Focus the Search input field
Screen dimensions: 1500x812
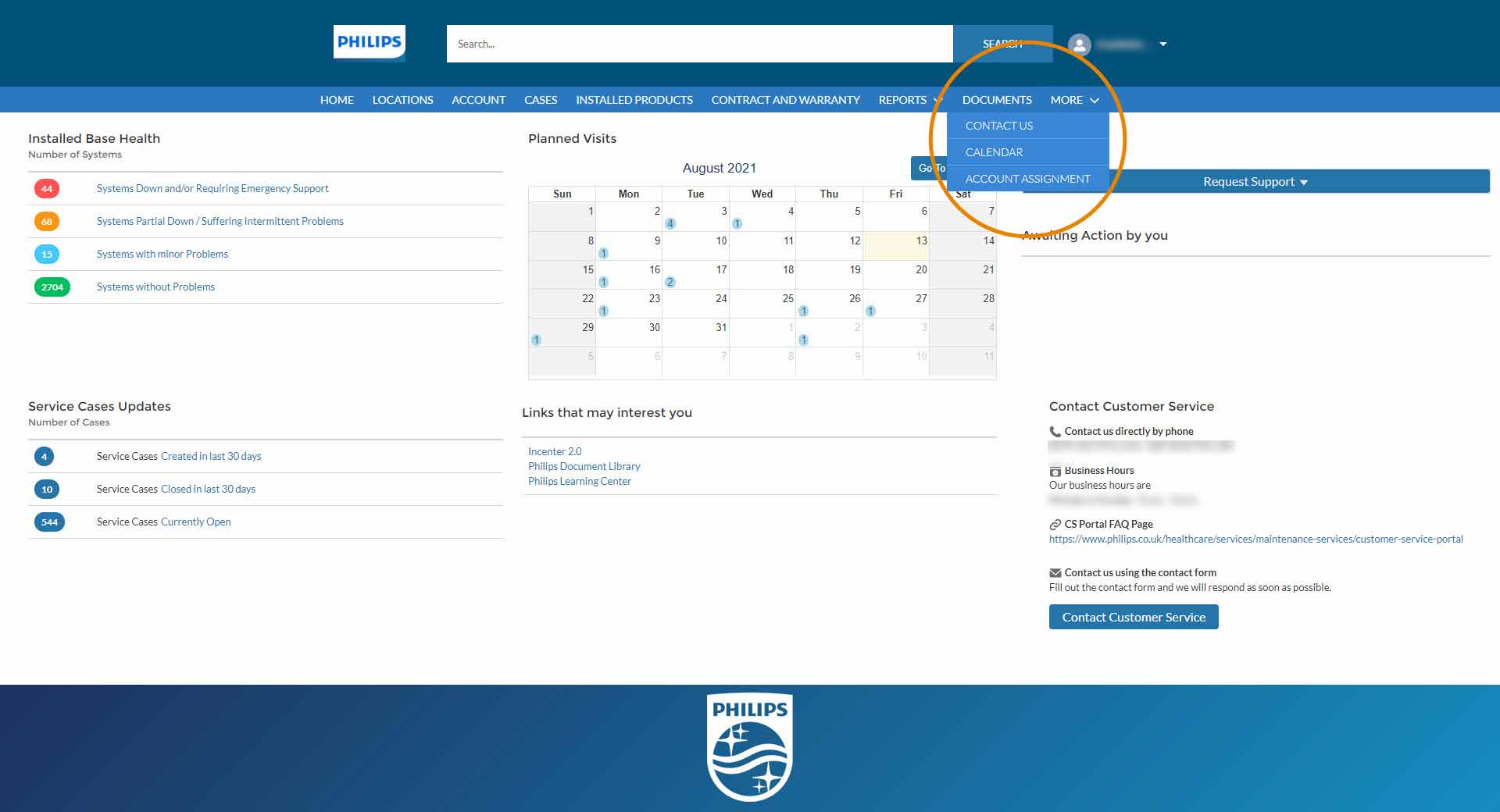click(699, 44)
